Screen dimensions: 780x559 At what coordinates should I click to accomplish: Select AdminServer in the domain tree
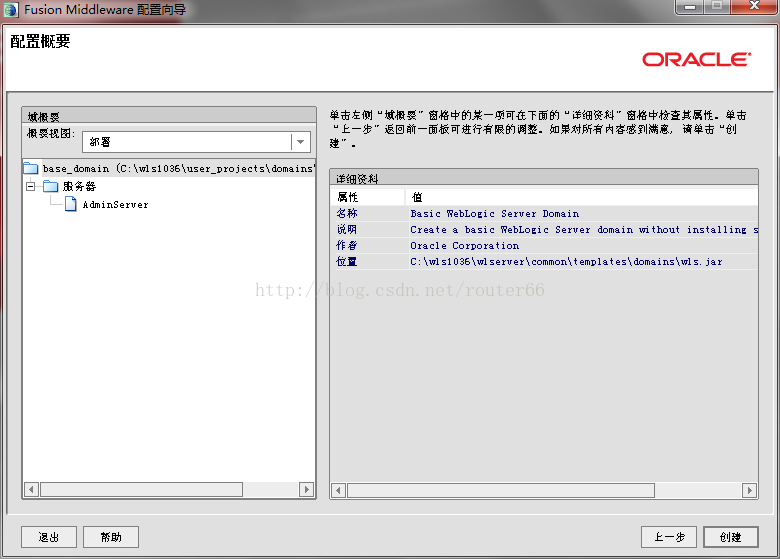[115, 204]
